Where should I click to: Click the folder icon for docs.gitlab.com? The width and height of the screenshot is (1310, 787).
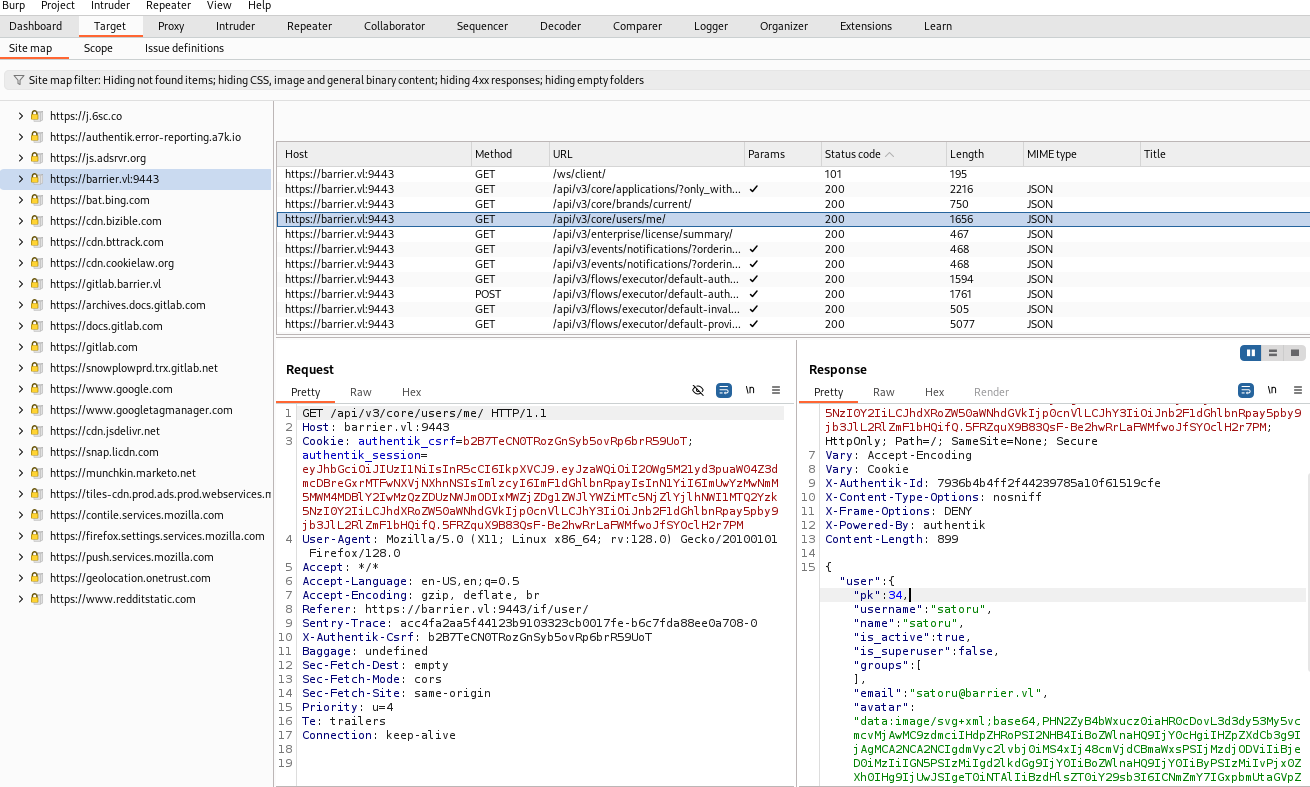coord(36,326)
